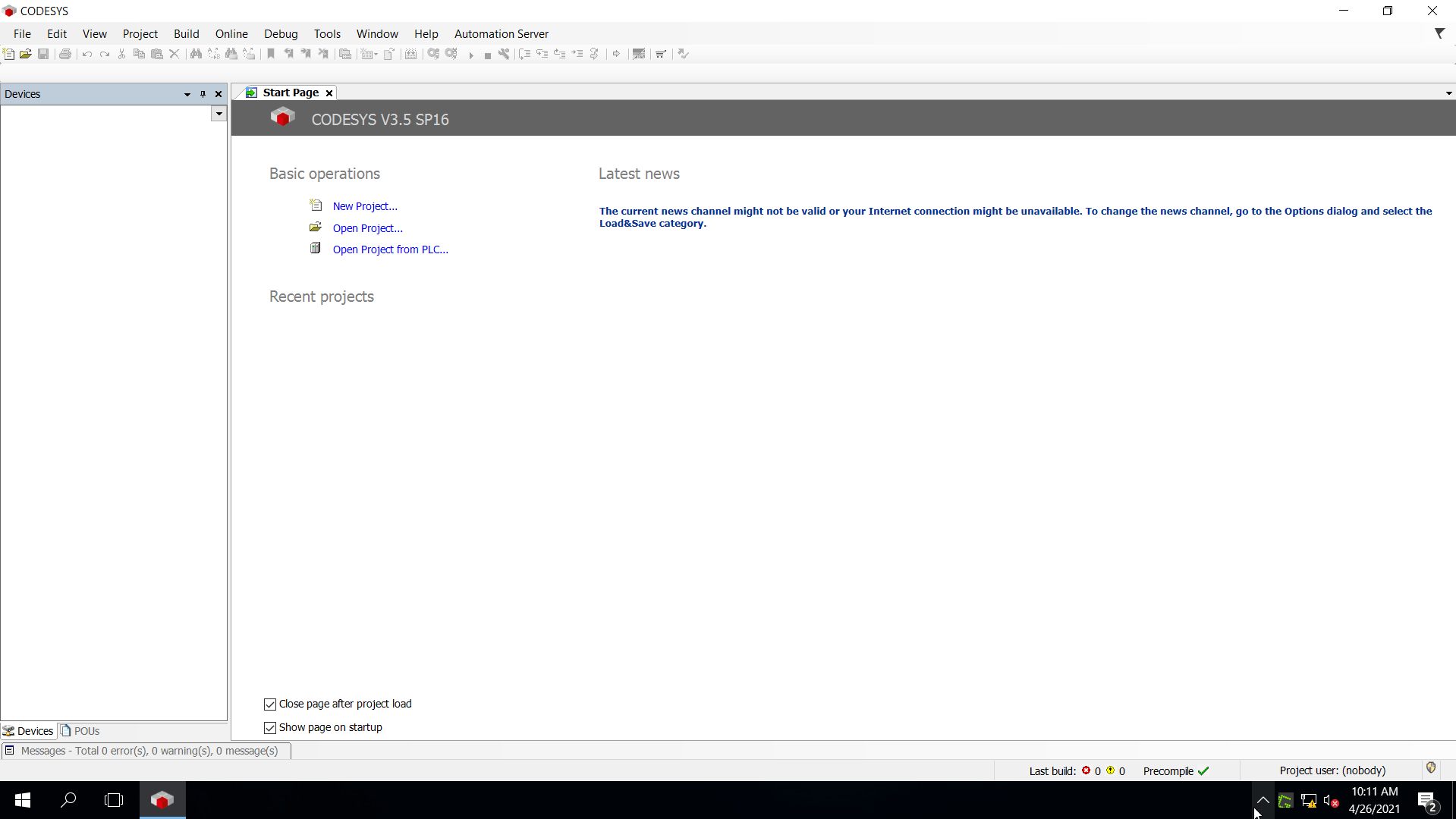
Task: Open the tab list dropdown at right of tab bar
Action: pos(1448,93)
